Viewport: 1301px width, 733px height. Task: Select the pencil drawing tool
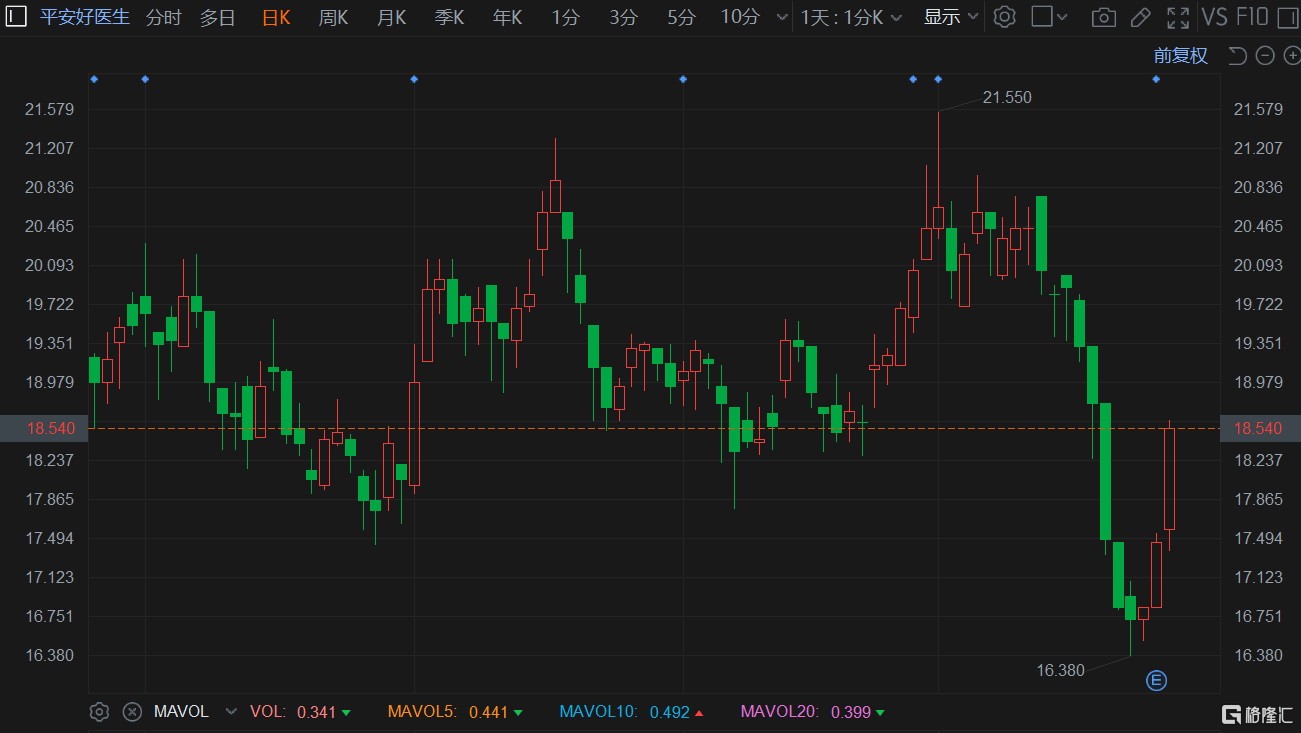tap(1140, 17)
